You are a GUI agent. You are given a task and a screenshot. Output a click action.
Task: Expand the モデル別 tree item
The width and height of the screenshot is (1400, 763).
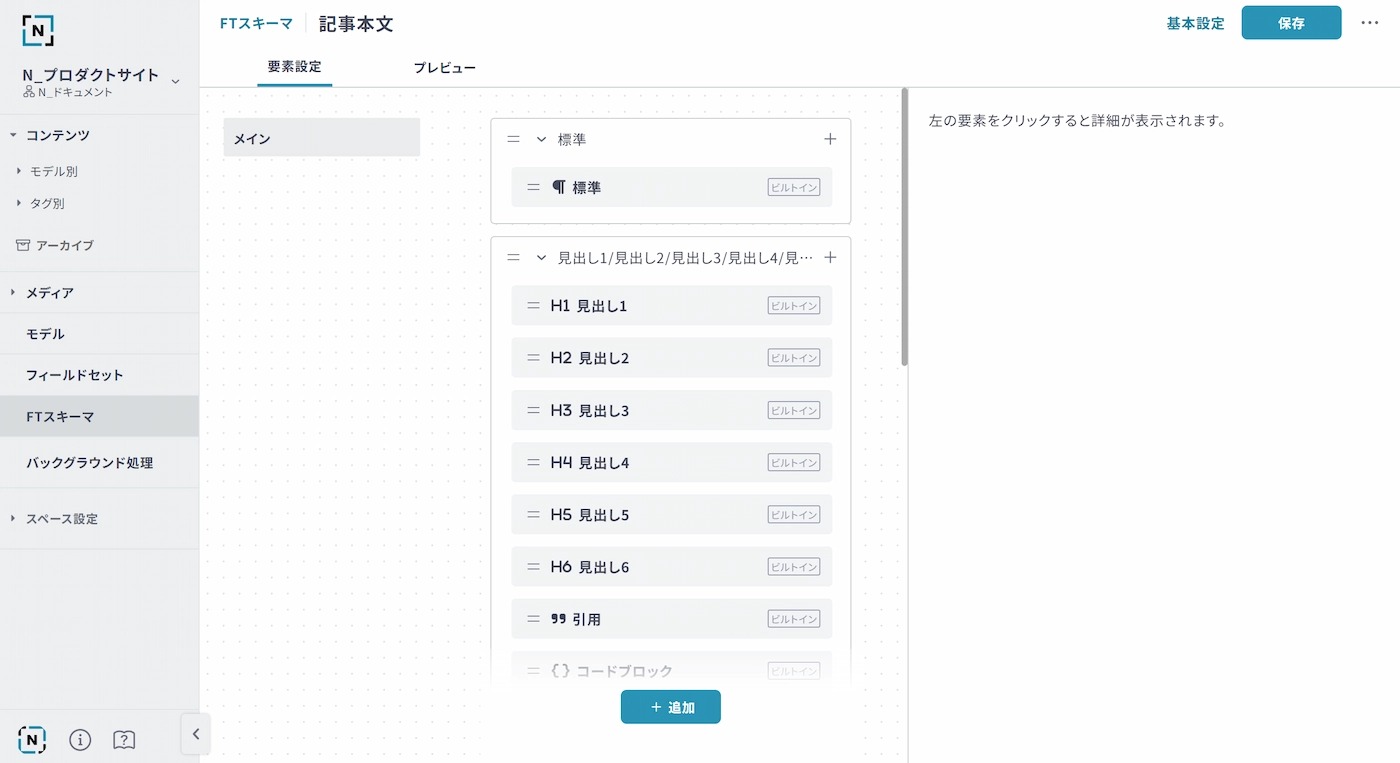tap(19, 171)
